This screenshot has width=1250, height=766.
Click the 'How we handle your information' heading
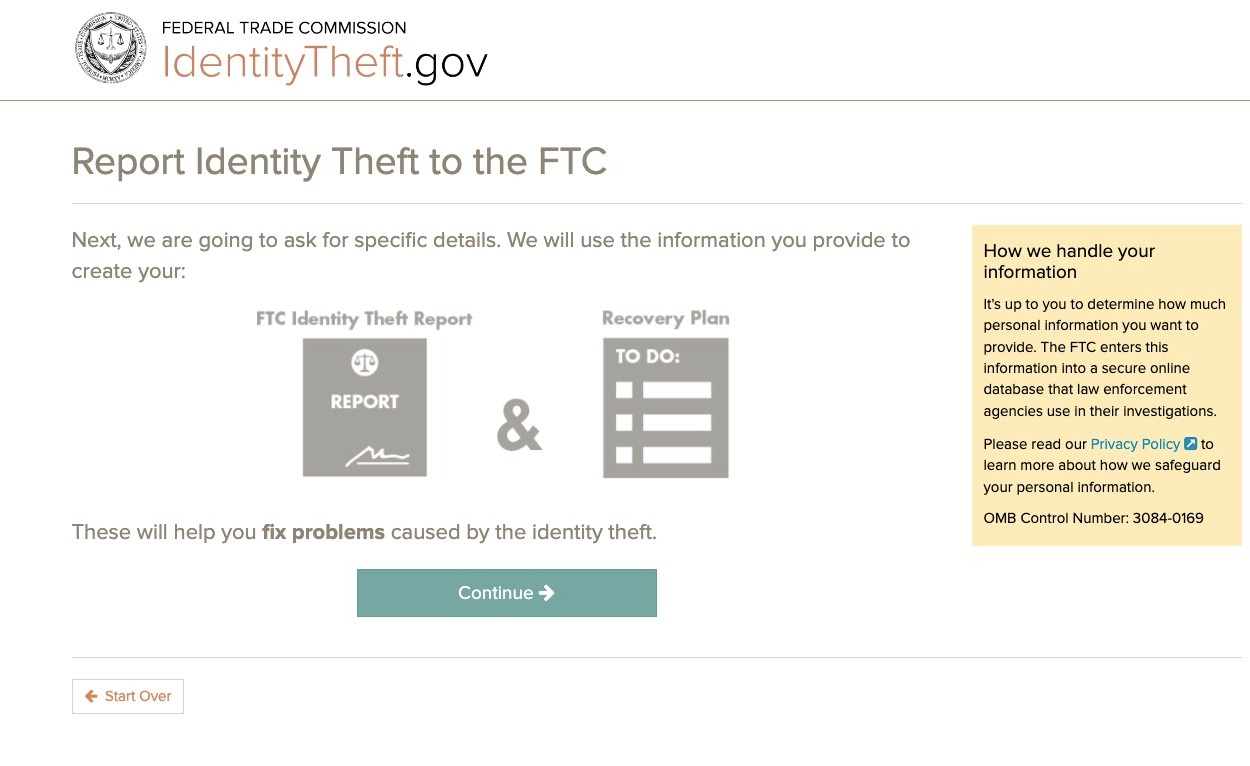tap(1069, 261)
